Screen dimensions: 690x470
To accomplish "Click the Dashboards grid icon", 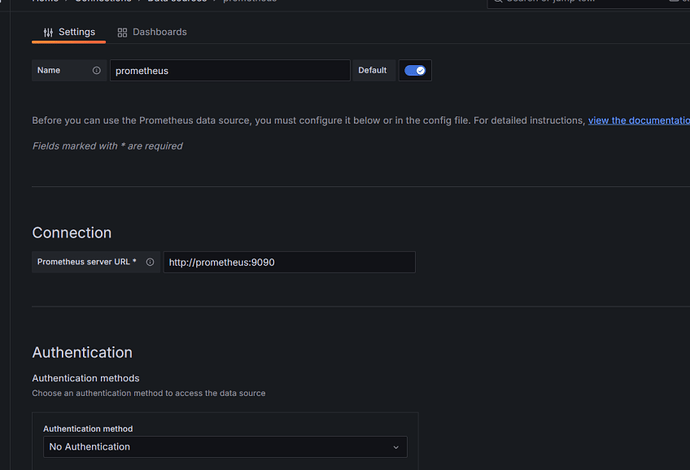I will [x=122, y=33].
